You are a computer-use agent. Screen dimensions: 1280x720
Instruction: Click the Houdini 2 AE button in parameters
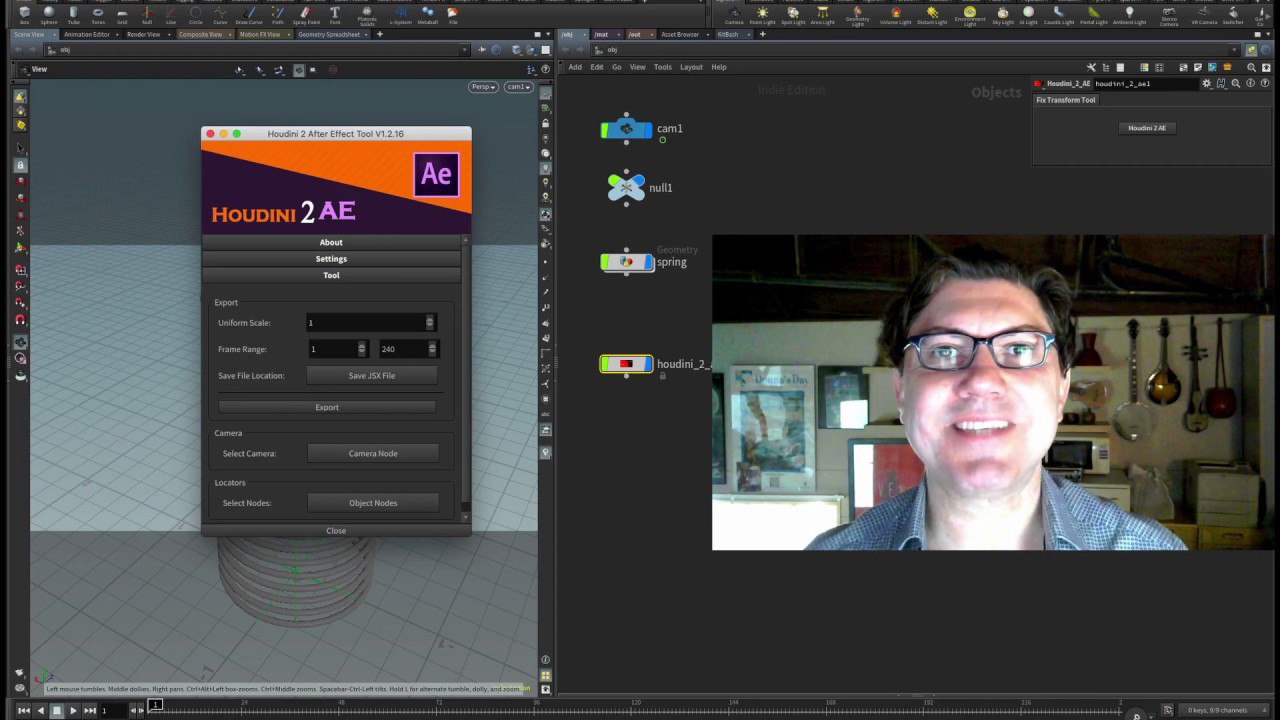[x=1147, y=128]
